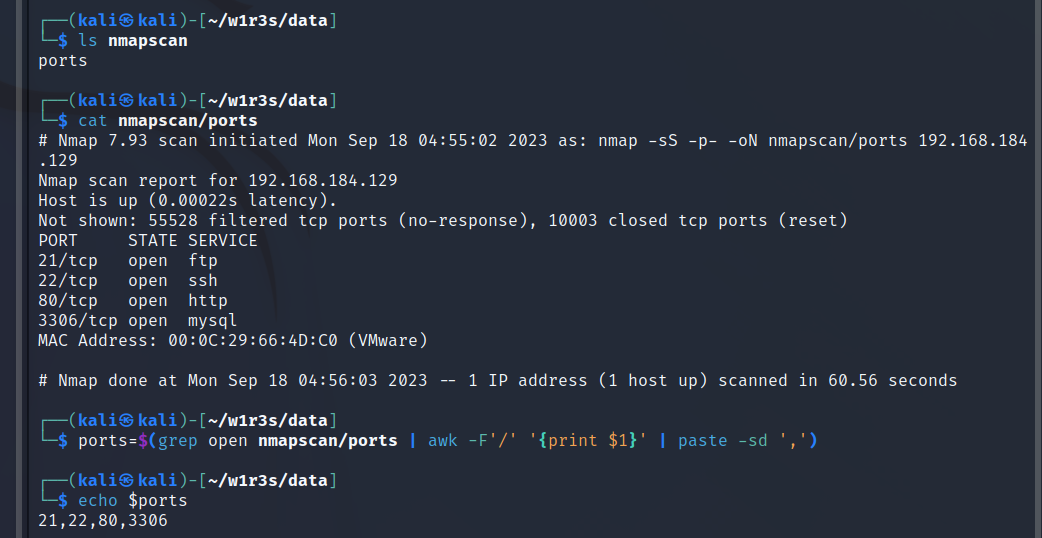This screenshot has width=1042, height=538.
Task: Click the 'Not shown: 55528 filtered' line
Action: click(x=443, y=221)
